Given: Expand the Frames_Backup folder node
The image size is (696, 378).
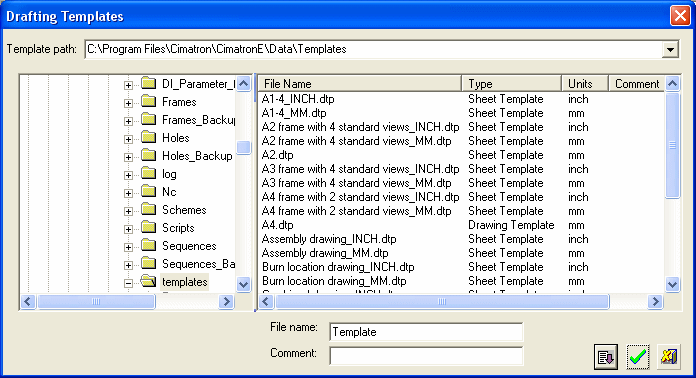Looking at the screenshot, I should pyautogui.click(x=128, y=121).
